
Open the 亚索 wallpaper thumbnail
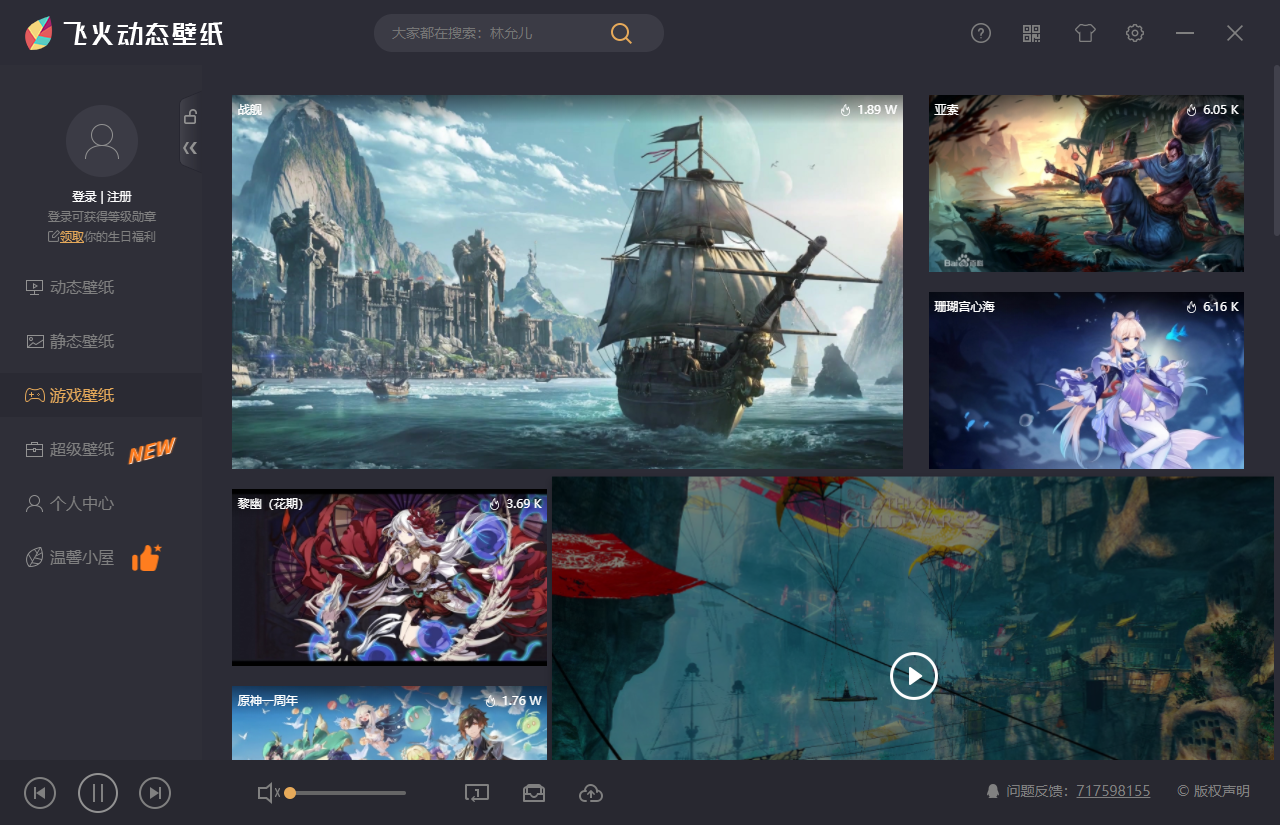[x=1086, y=183]
